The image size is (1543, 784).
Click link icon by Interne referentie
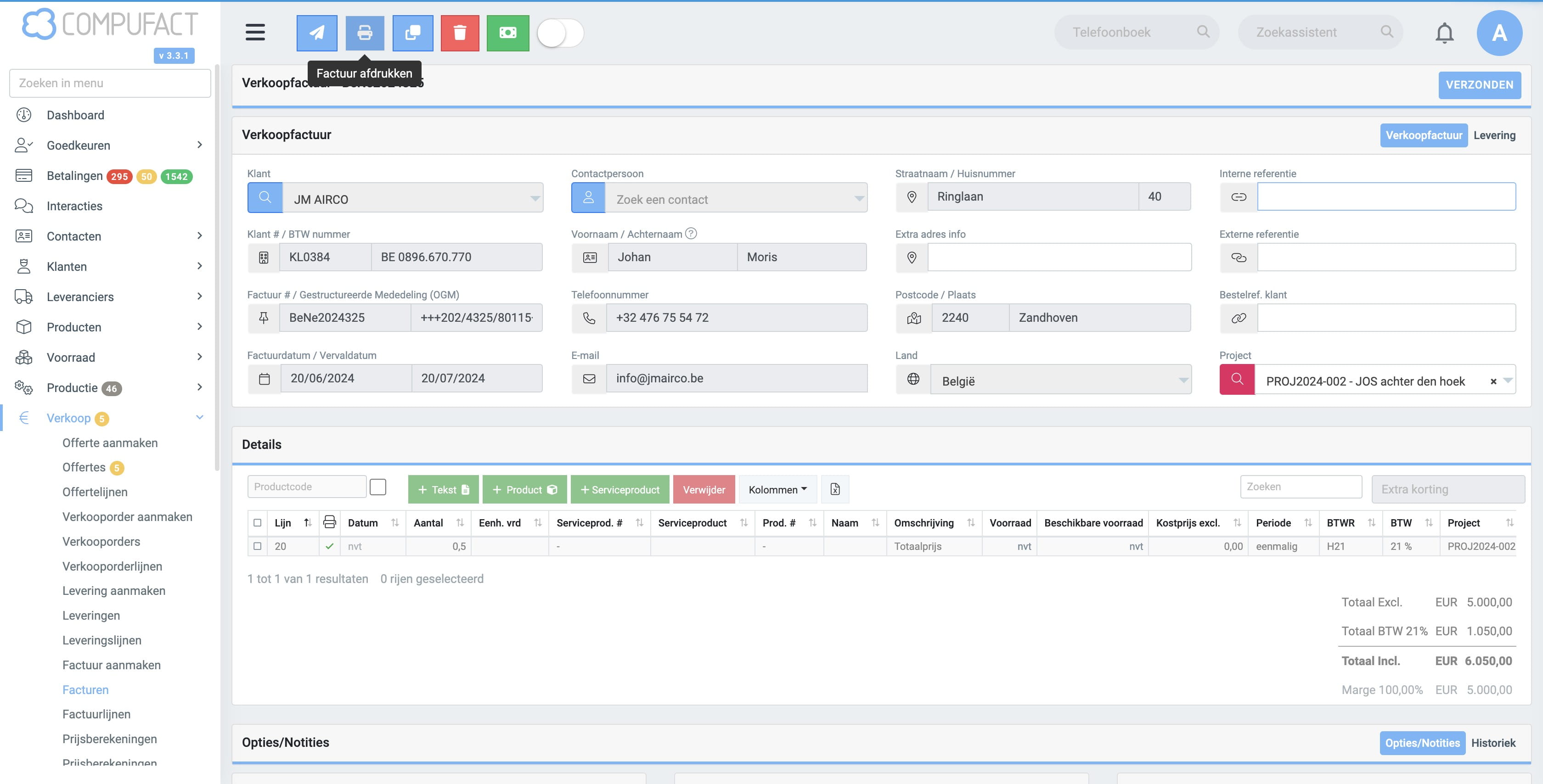pos(1238,197)
